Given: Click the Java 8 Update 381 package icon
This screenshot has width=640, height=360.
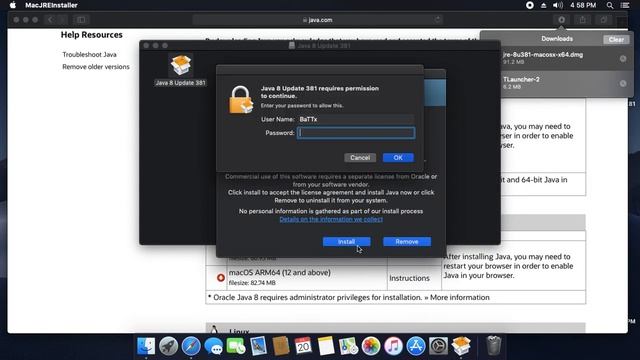Looking at the screenshot, I should [x=180, y=65].
